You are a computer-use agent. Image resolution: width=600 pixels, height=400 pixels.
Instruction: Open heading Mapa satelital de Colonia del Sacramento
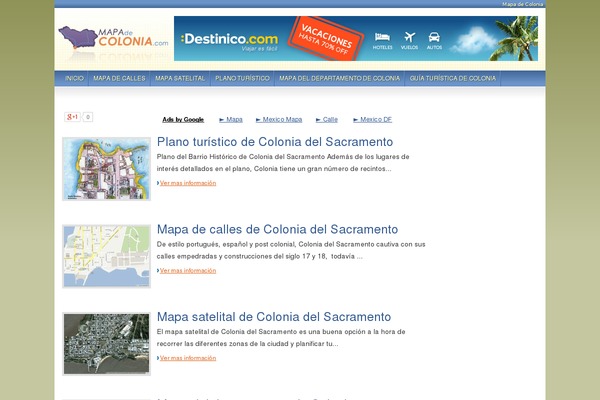[274, 317]
